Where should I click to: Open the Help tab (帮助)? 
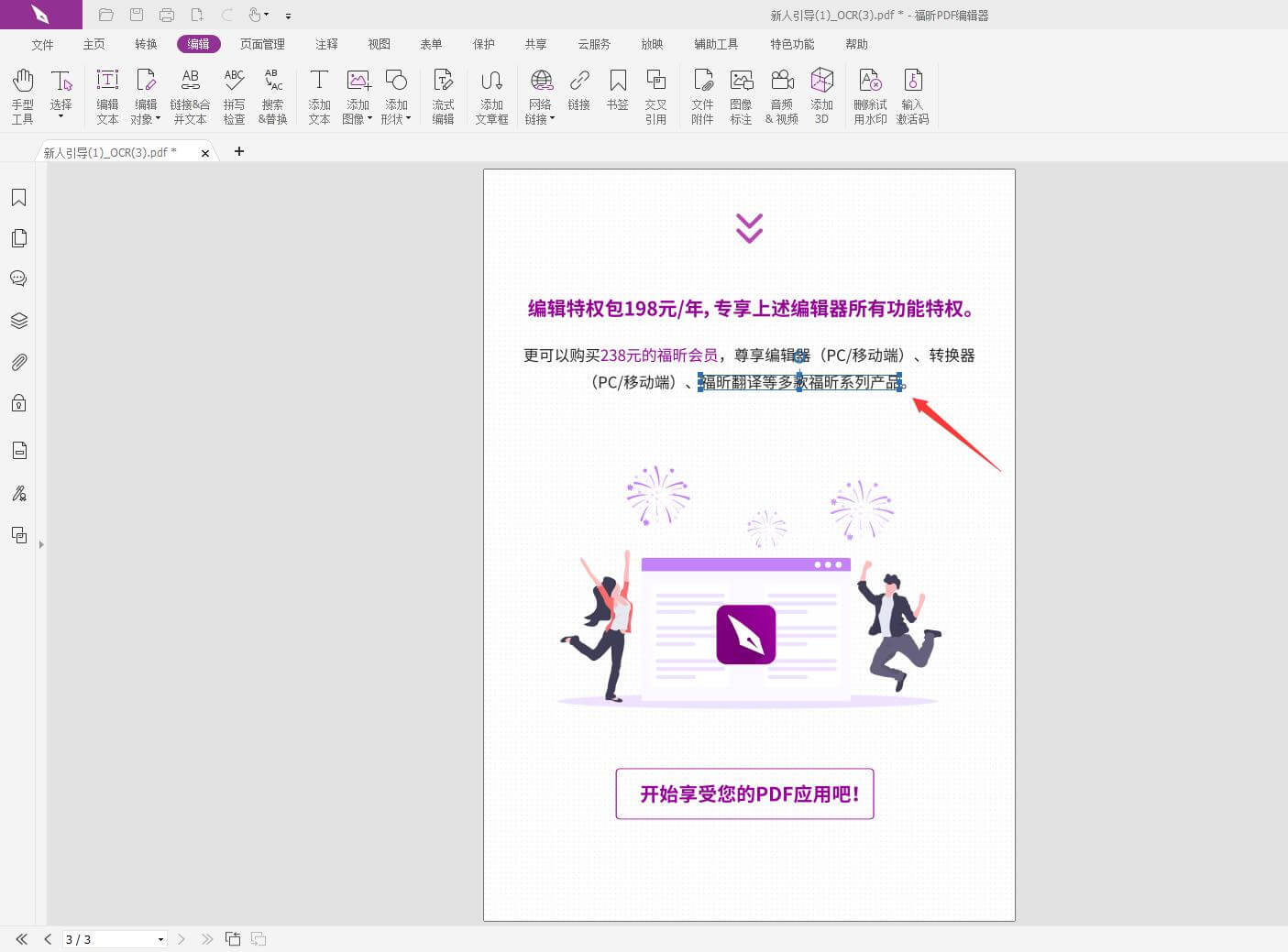(856, 44)
